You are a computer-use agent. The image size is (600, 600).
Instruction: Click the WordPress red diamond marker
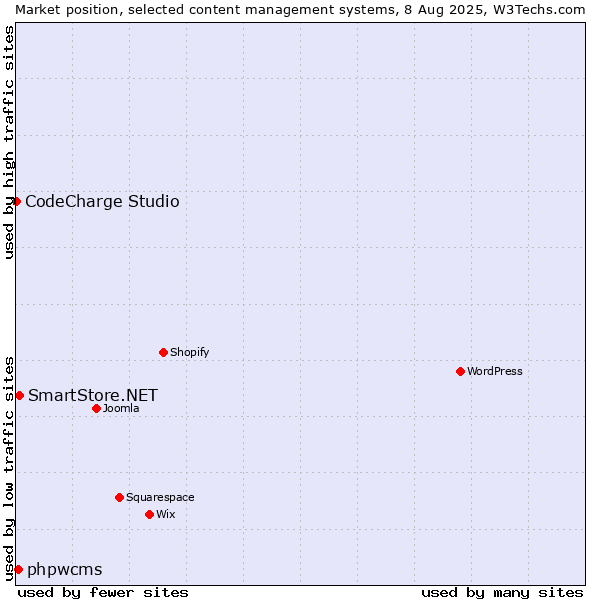point(460,372)
